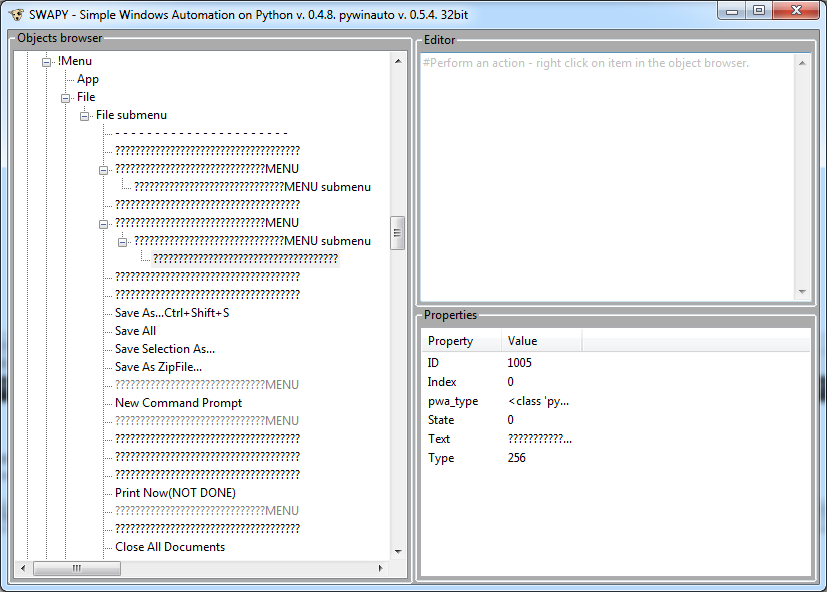Click objects browser horizontal scrollbar thumb
This screenshot has width=827, height=592.
[x=77, y=568]
